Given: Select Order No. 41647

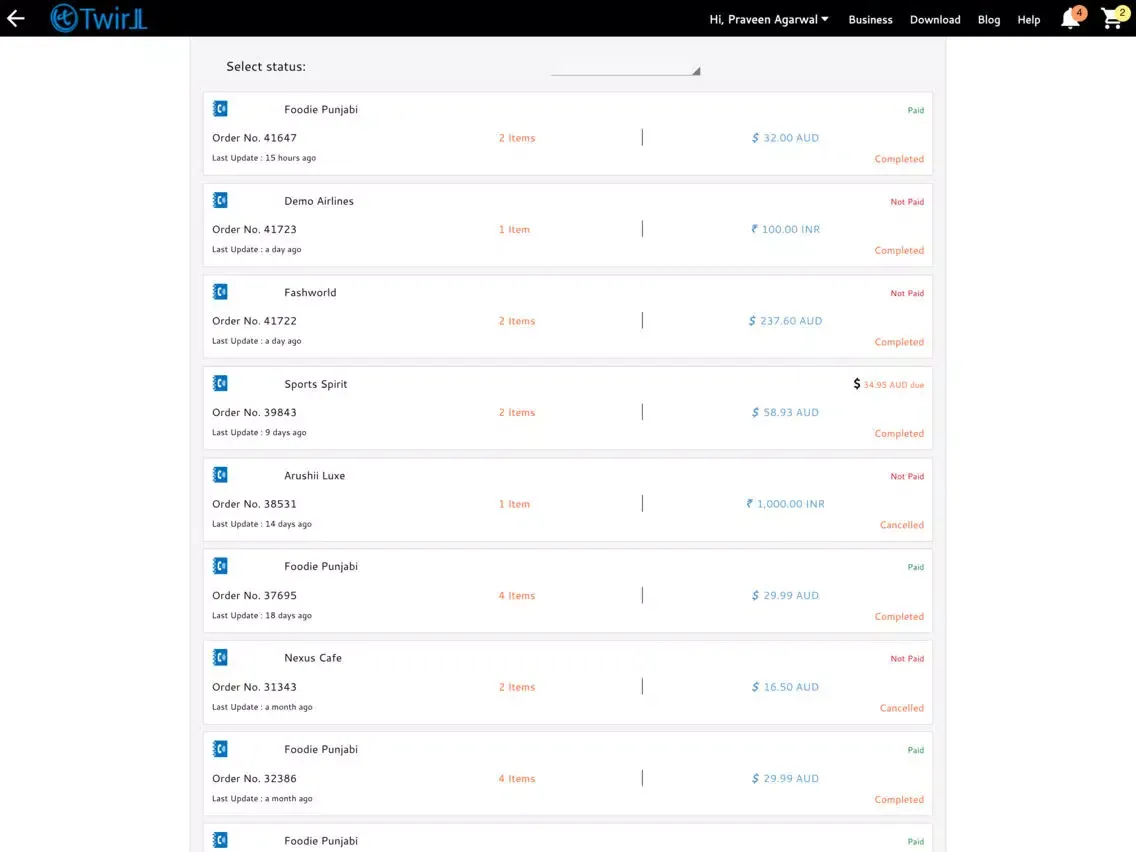Looking at the screenshot, I should coord(254,138).
